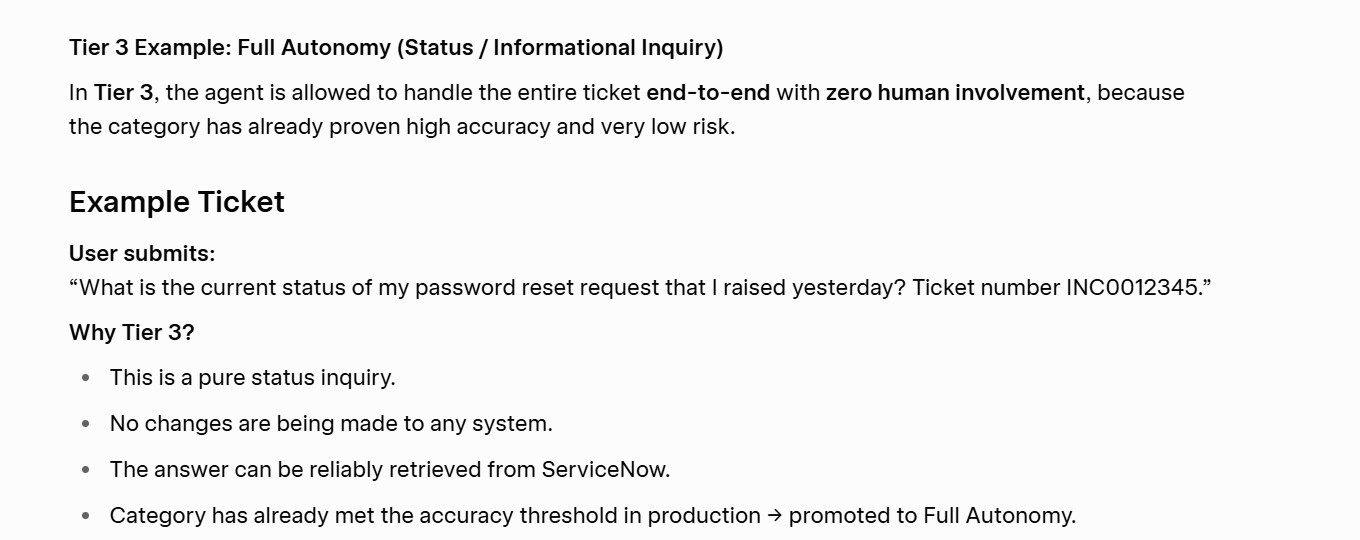
Task: Click bullet This is a pure status inquiry
Action: click(253, 378)
